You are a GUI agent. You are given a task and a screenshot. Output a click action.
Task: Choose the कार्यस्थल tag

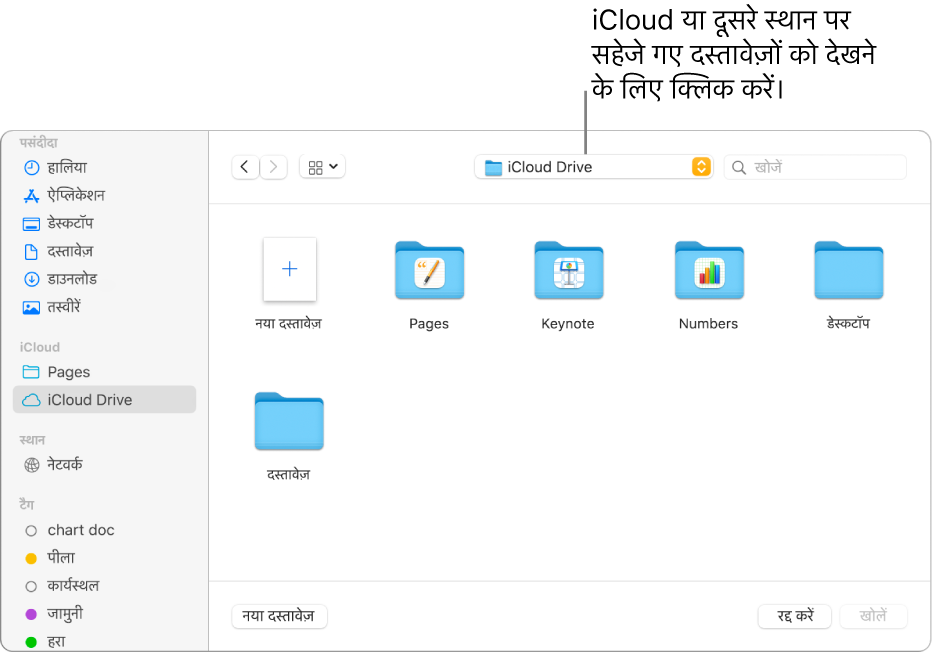click(x=105, y=586)
